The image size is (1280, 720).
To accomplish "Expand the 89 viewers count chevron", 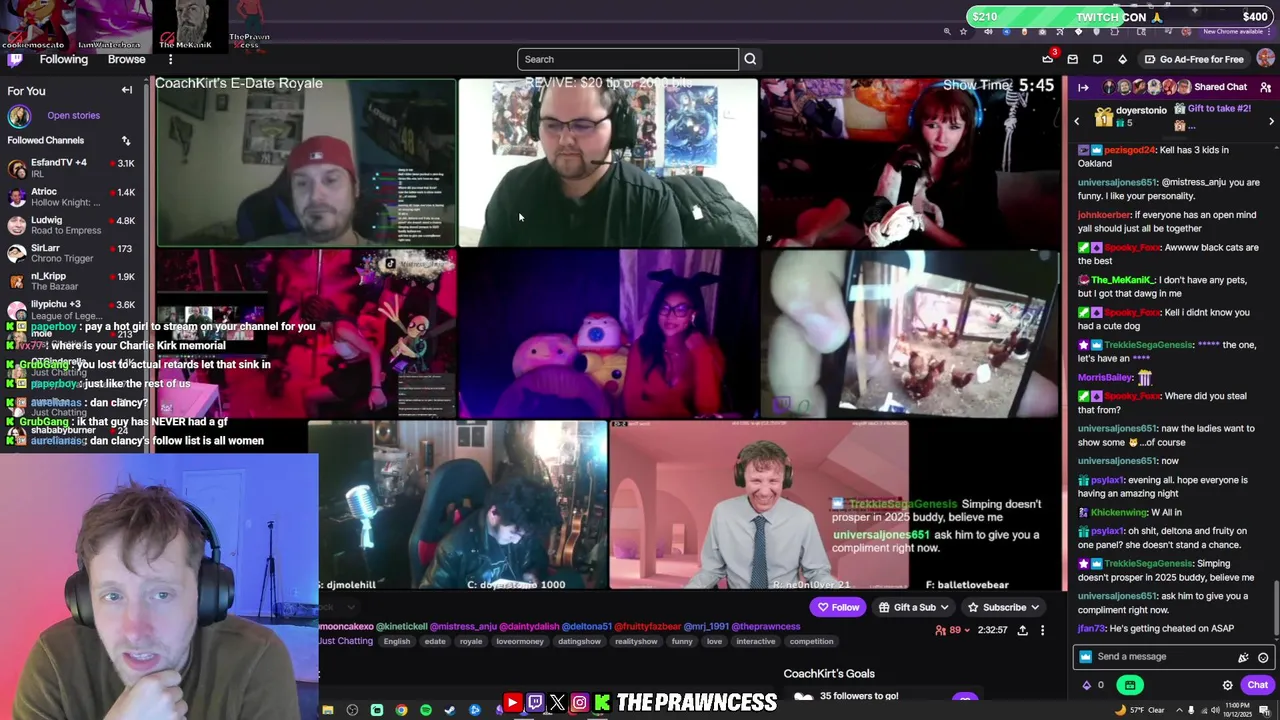I will click(966, 630).
